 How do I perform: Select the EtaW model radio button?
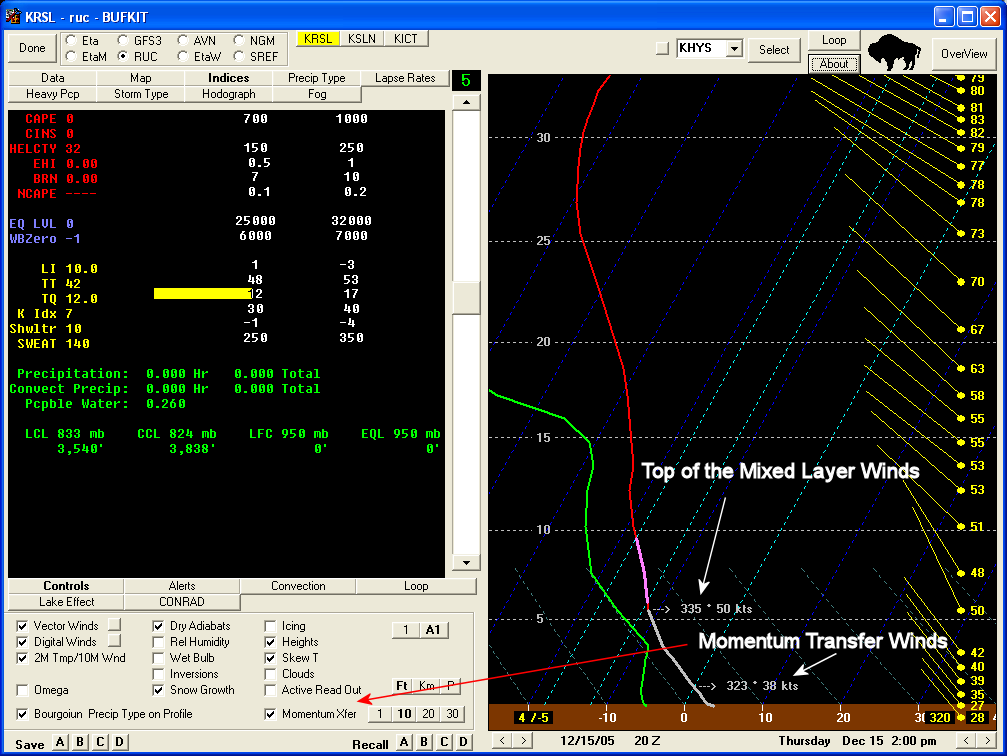[x=183, y=57]
